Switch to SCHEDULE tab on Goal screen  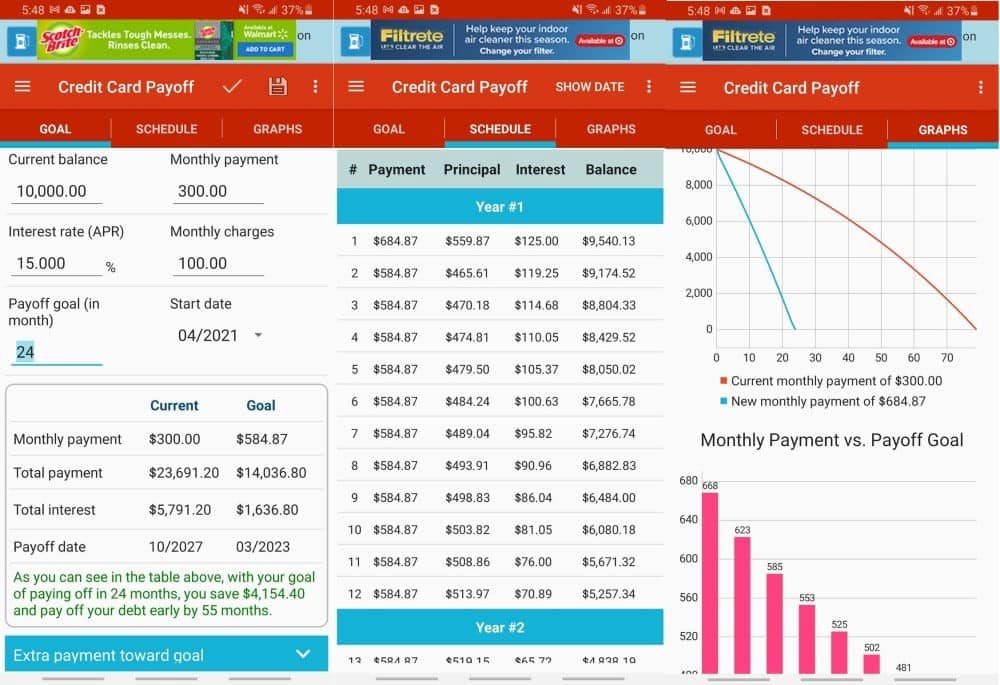tap(166, 129)
